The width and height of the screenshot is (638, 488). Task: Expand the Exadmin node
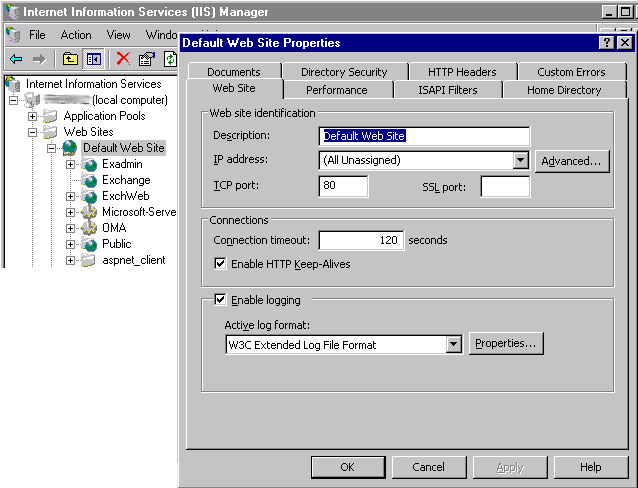pyautogui.click(x=70, y=164)
